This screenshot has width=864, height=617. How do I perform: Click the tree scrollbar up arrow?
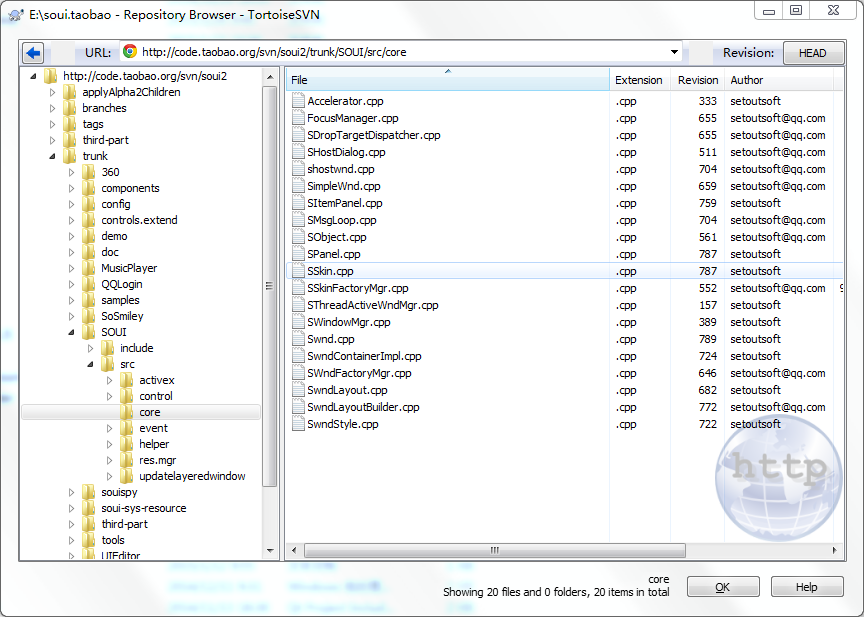[x=269, y=77]
